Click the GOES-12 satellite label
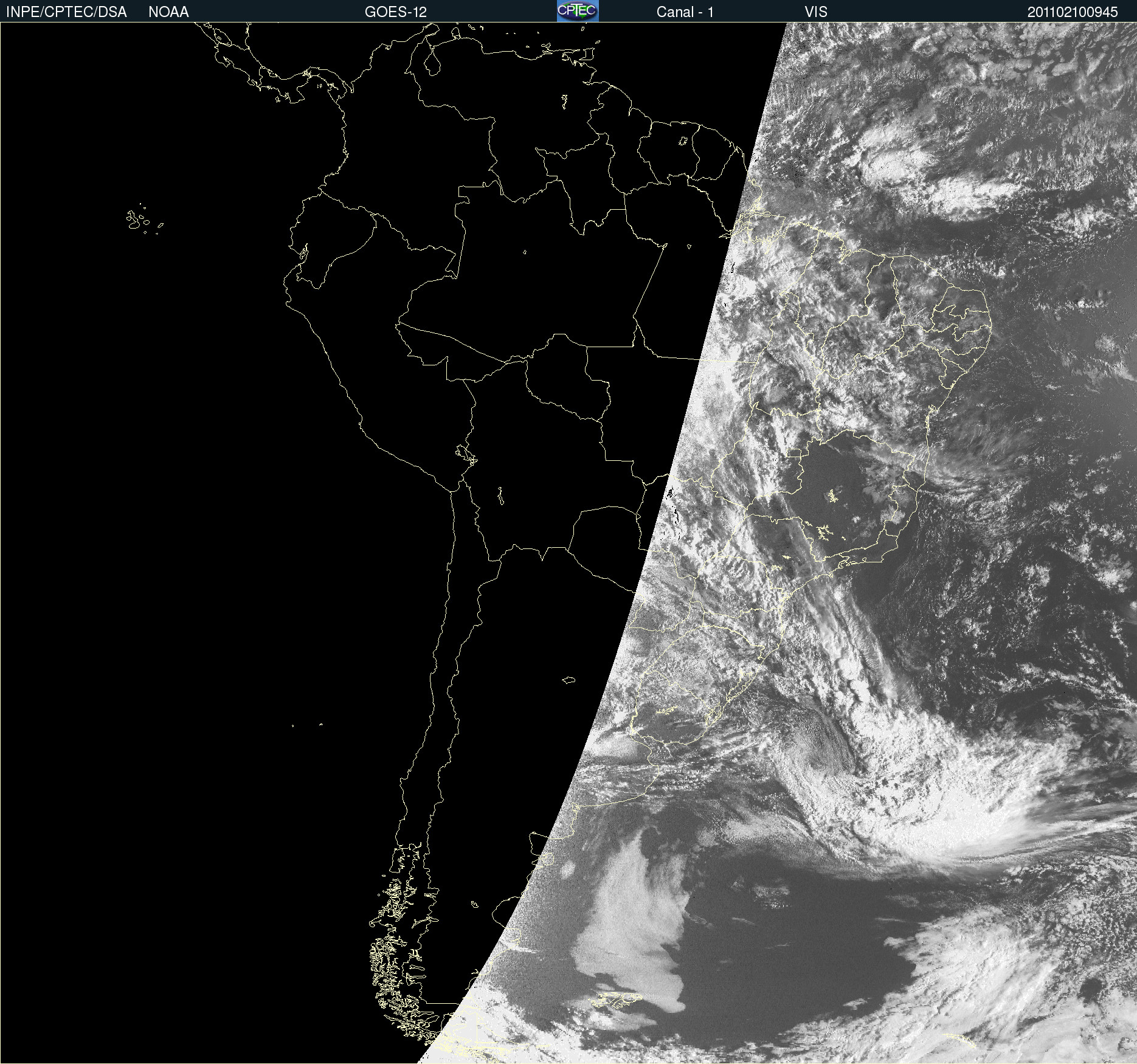1137x1064 pixels. pyautogui.click(x=396, y=12)
